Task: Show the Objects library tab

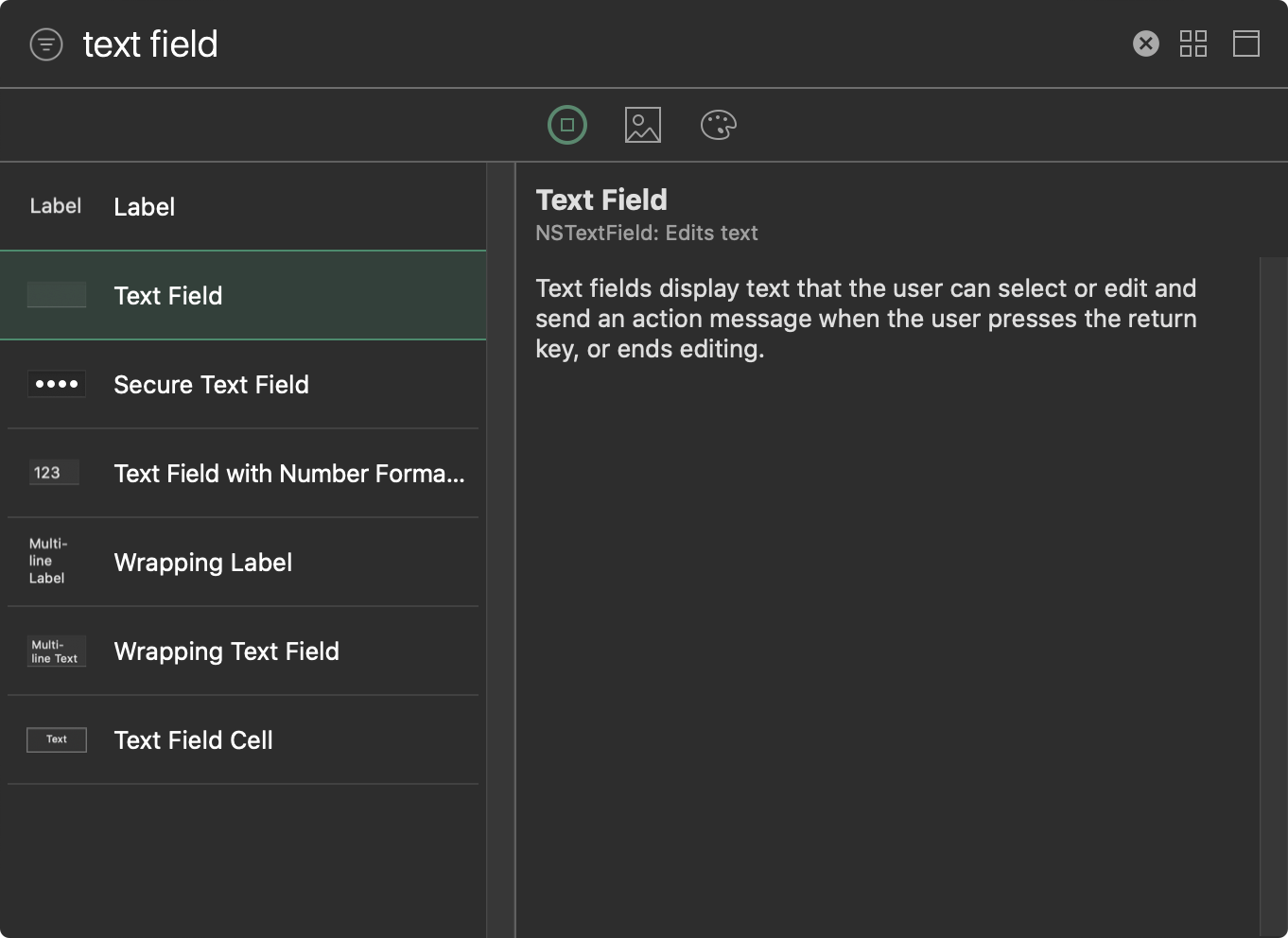Action: point(567,125)
